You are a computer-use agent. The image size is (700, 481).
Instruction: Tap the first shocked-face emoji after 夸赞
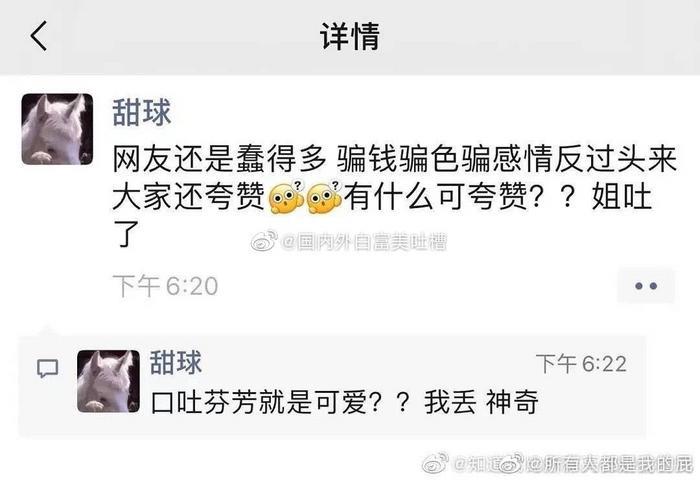(x=287, y=197)
